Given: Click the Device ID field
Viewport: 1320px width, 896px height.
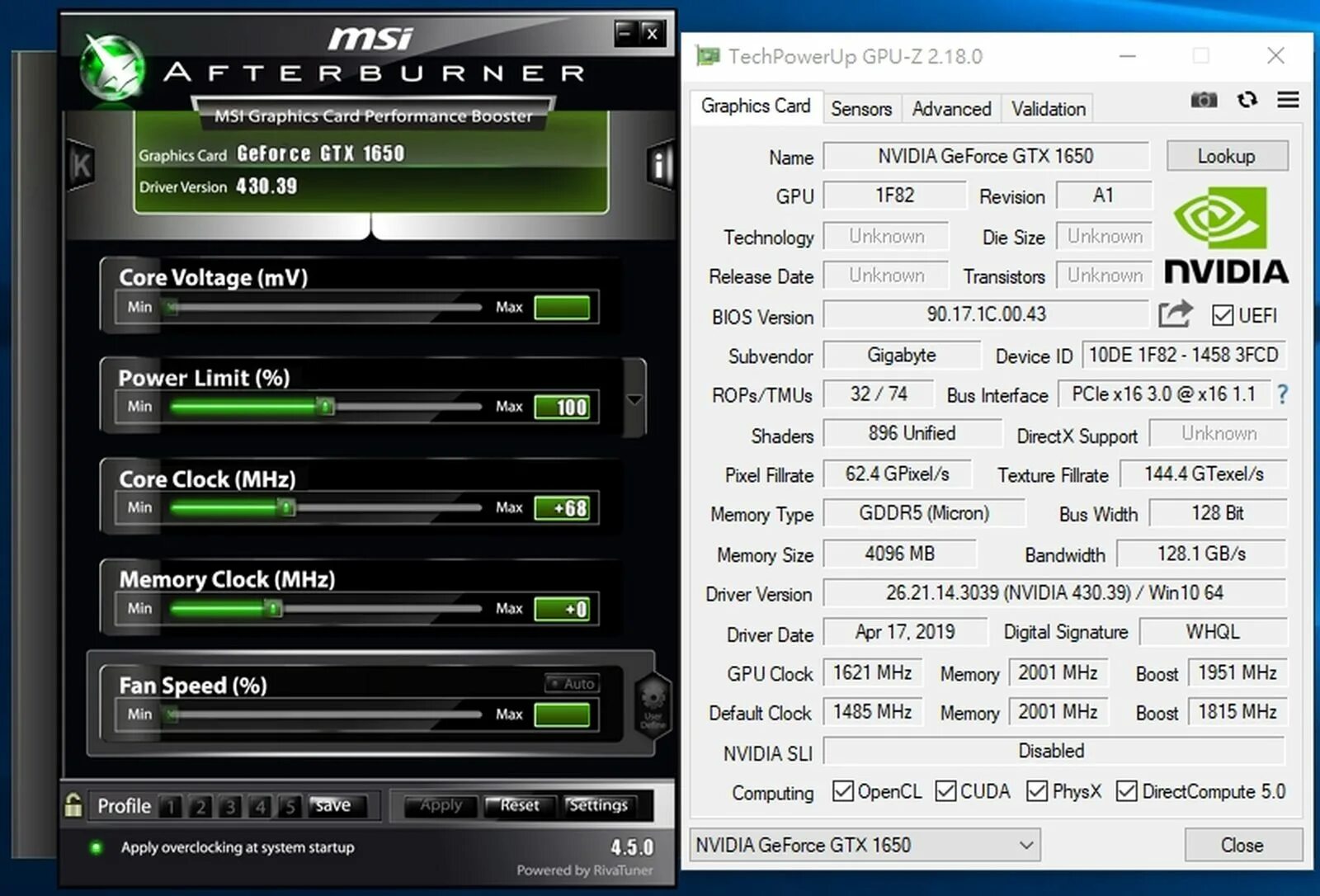Looking at the screenshot, I should (x=1184, y=355).
